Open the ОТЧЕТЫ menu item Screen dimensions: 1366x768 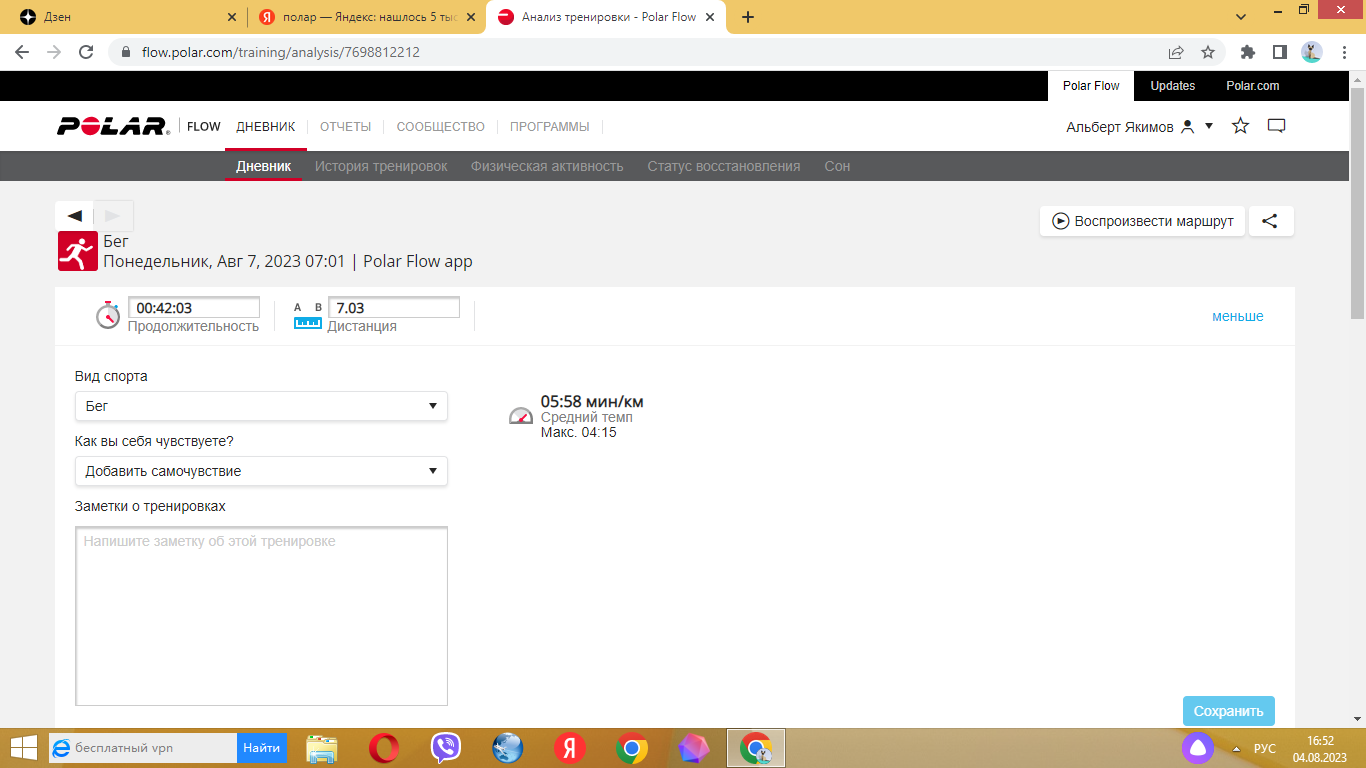tap(345, 127)
